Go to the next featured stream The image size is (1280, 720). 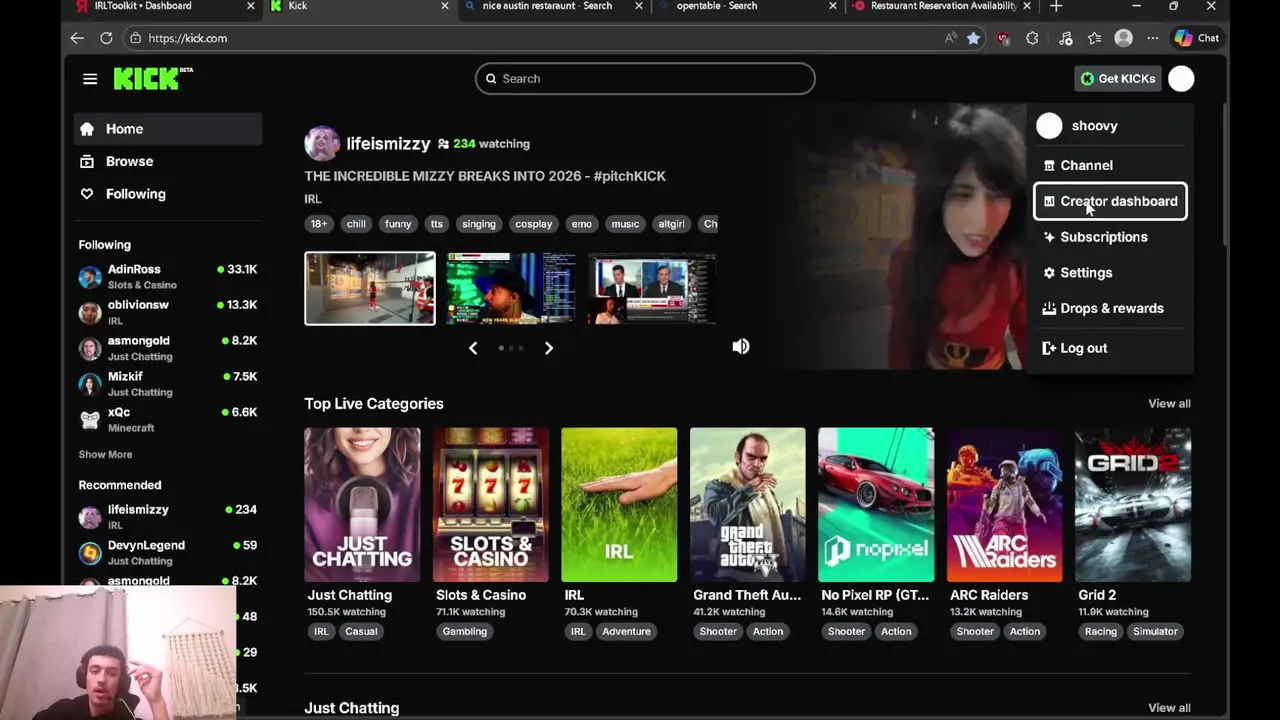click(548, 348)
